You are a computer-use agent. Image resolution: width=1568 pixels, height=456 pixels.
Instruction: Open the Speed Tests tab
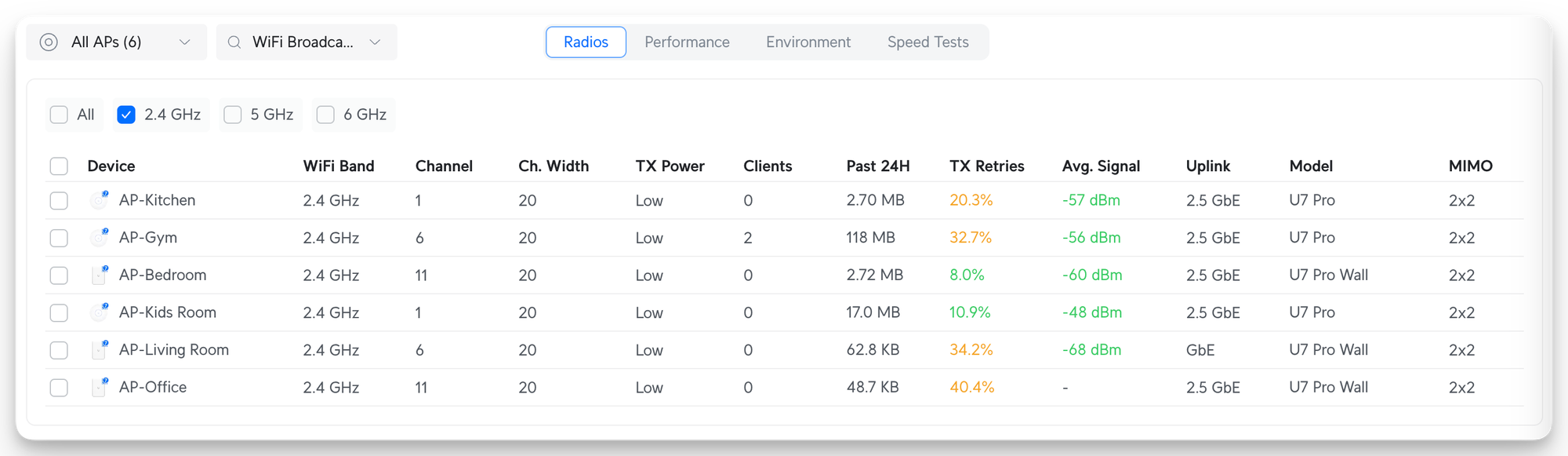pos(927,42)
